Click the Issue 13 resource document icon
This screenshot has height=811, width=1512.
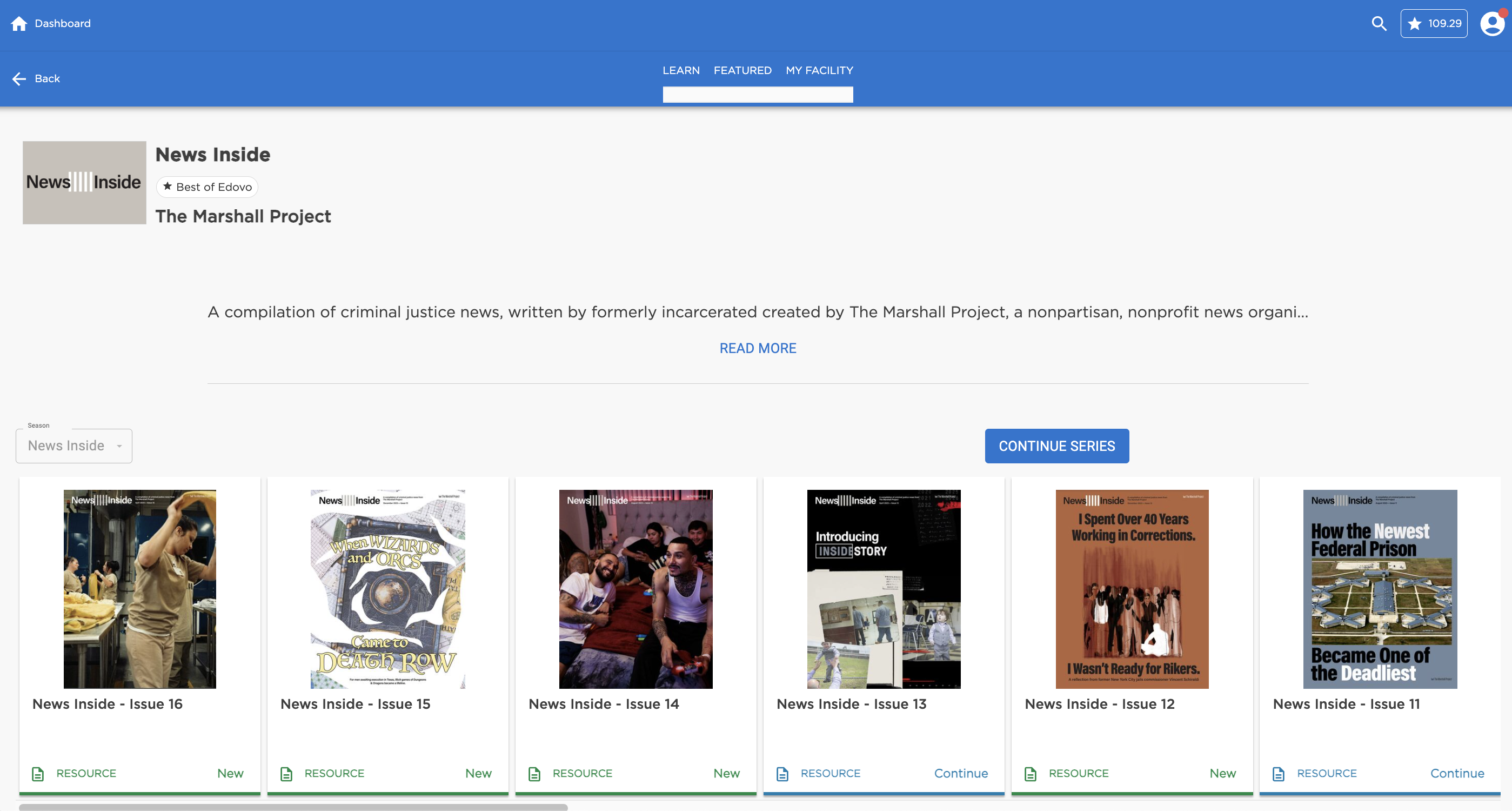782,773
